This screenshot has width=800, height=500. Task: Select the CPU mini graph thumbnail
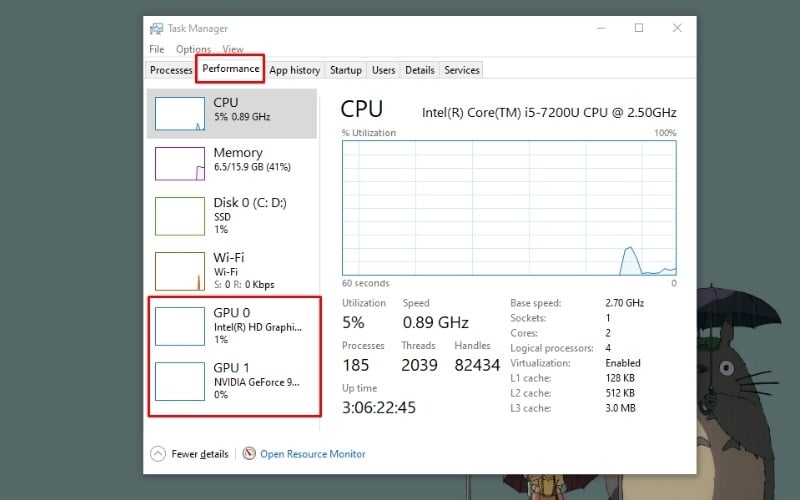180,113
